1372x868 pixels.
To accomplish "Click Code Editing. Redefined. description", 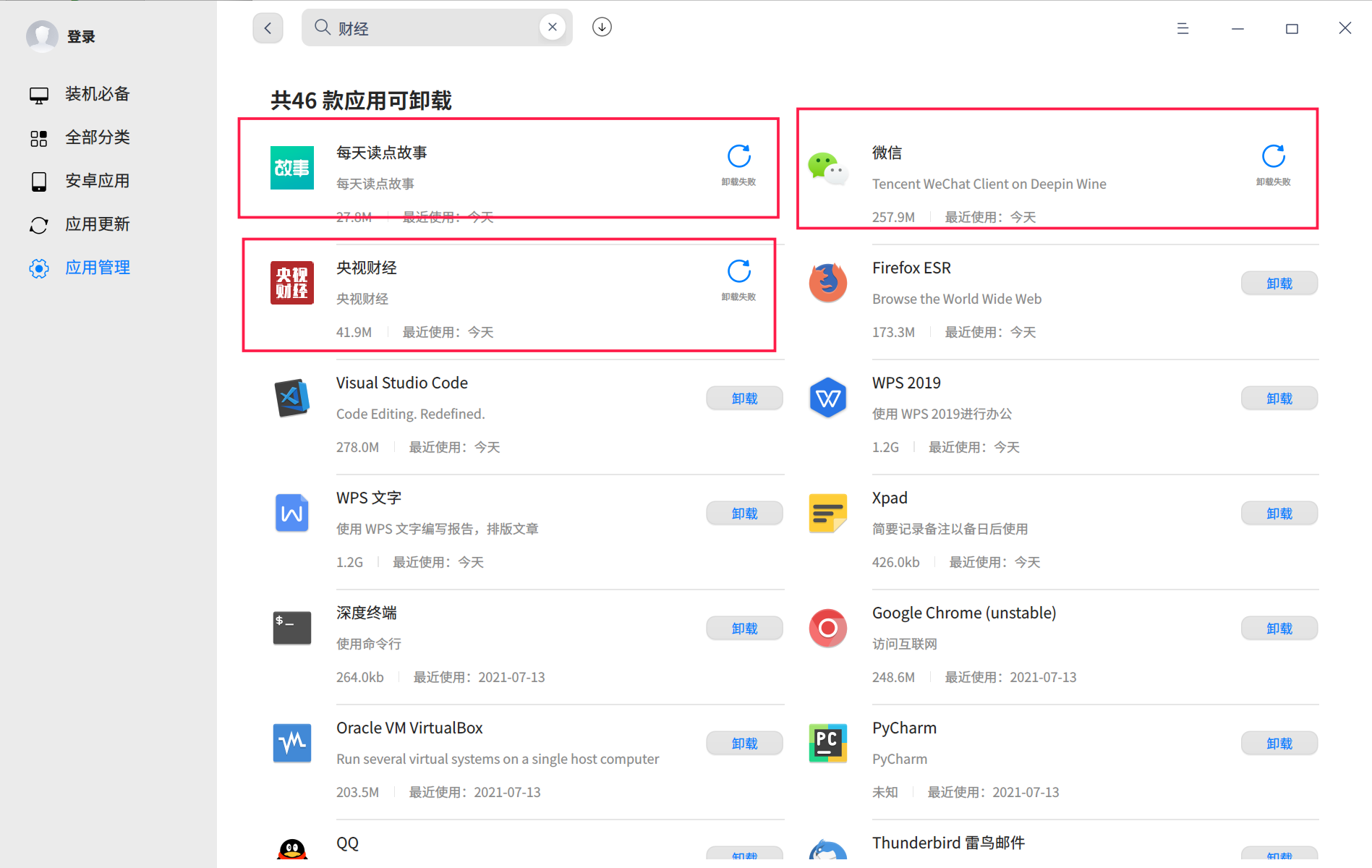I will click(x=411, y=414).
